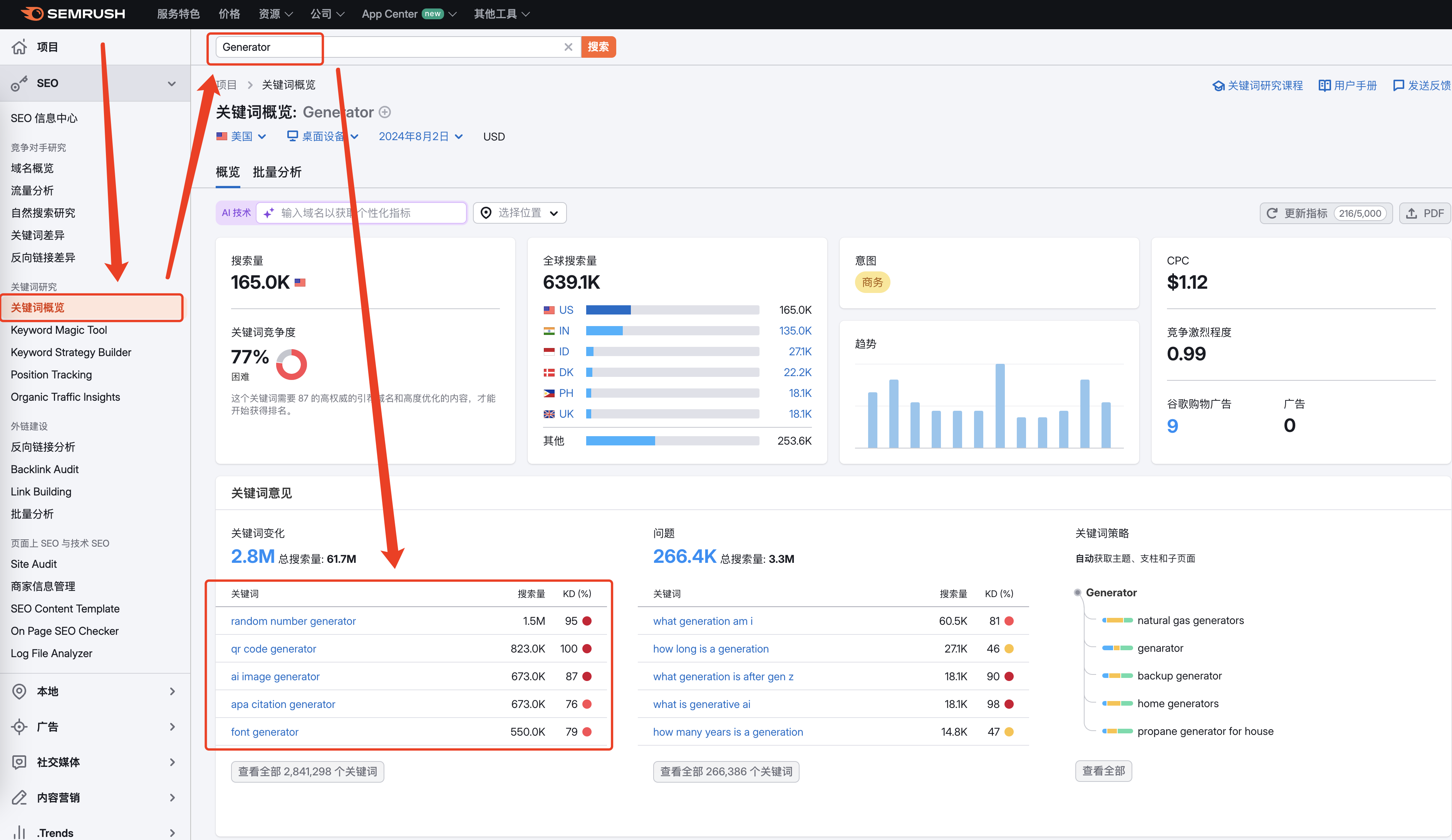Open the 美国 country dropdown
This screenshot has width=1452, height=840.
(241, 136)
